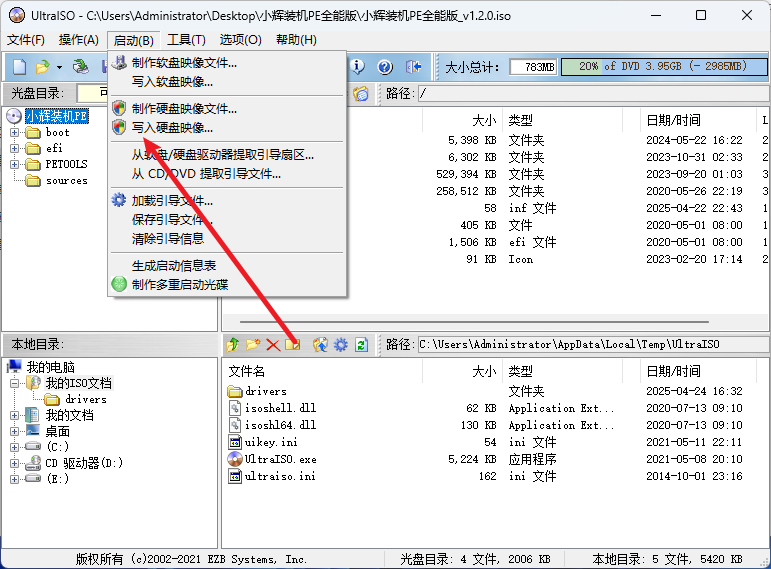
Task: Click the shield icon beside 写入硬盘映像
Action: click(119, 127)
